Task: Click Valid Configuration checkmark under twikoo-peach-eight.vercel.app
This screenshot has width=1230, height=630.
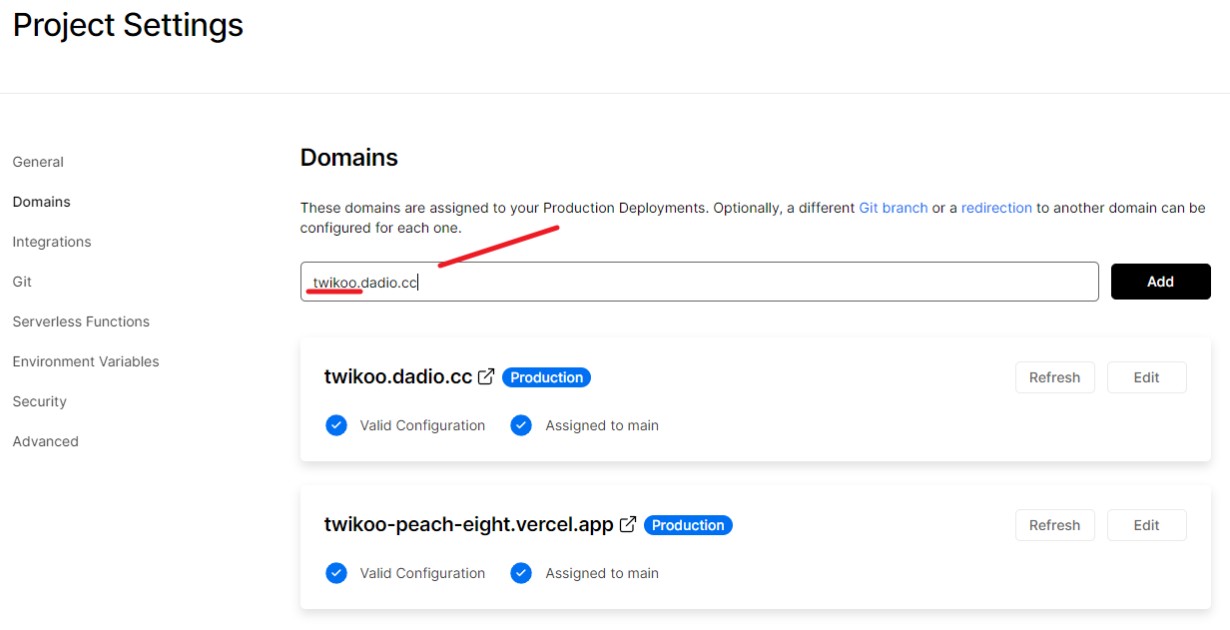Action: 336,573
